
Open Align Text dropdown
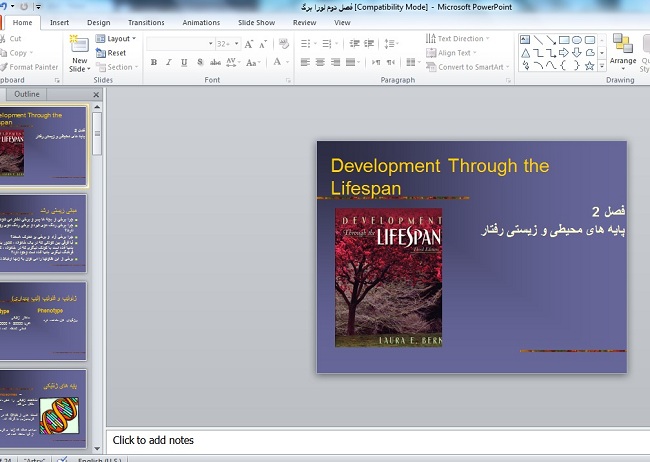pos(452,53)
